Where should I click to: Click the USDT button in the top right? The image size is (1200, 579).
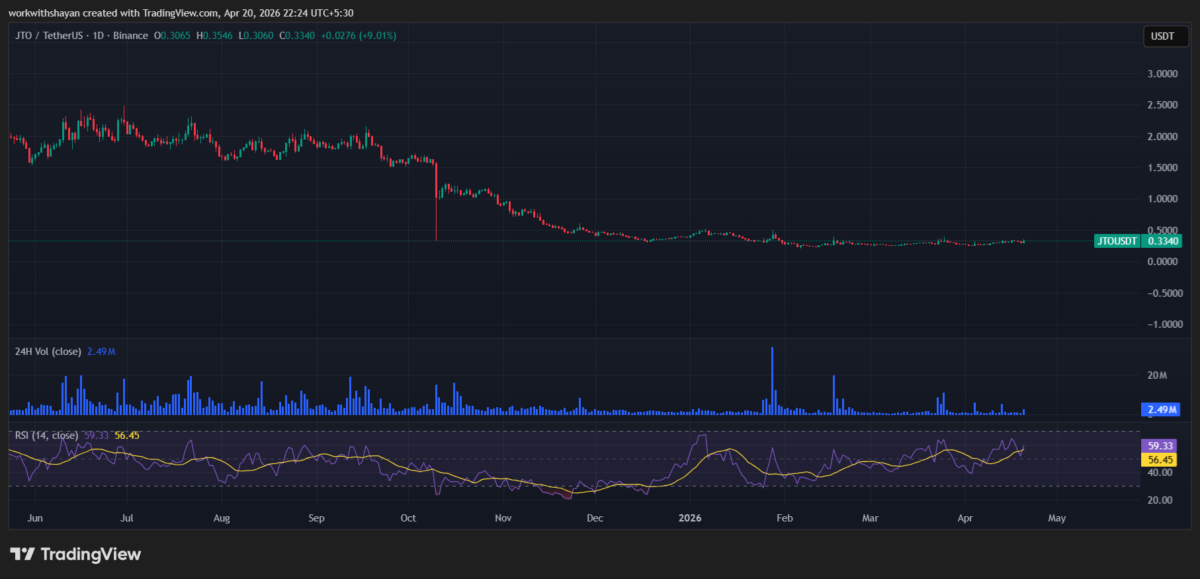(1162, 35)
